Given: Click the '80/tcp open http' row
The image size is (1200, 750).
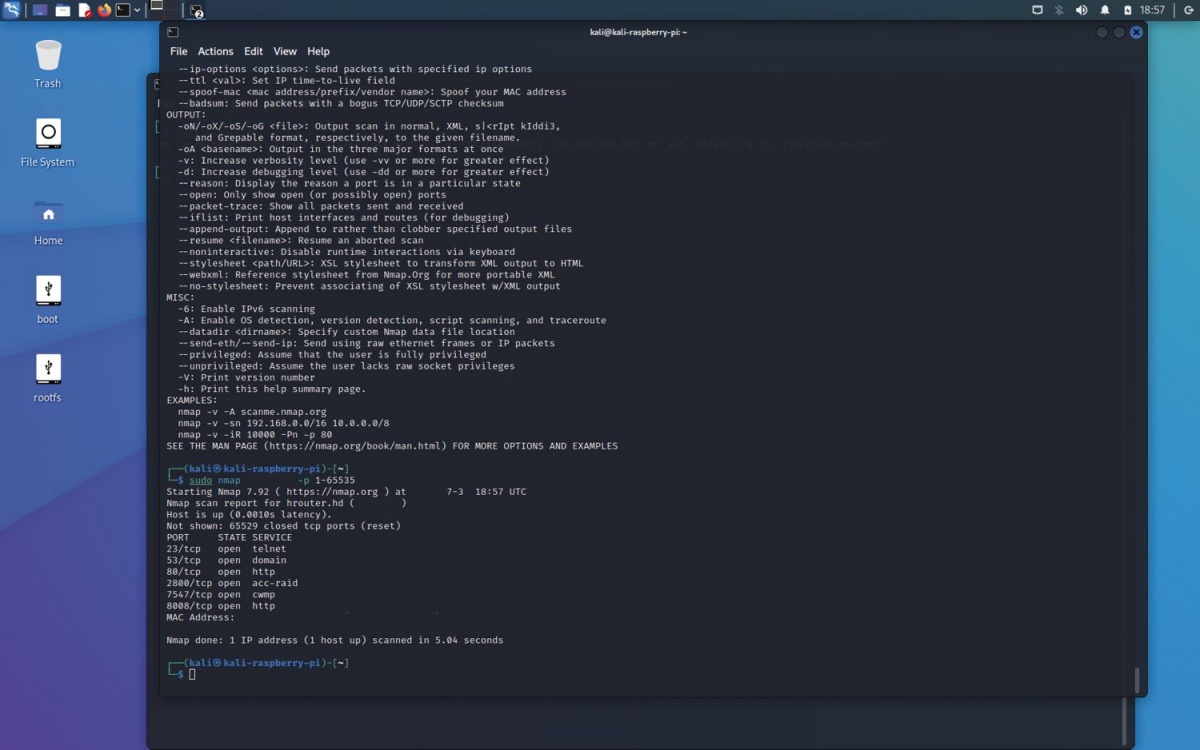Looking at the screenshot, I should [220, 572].
